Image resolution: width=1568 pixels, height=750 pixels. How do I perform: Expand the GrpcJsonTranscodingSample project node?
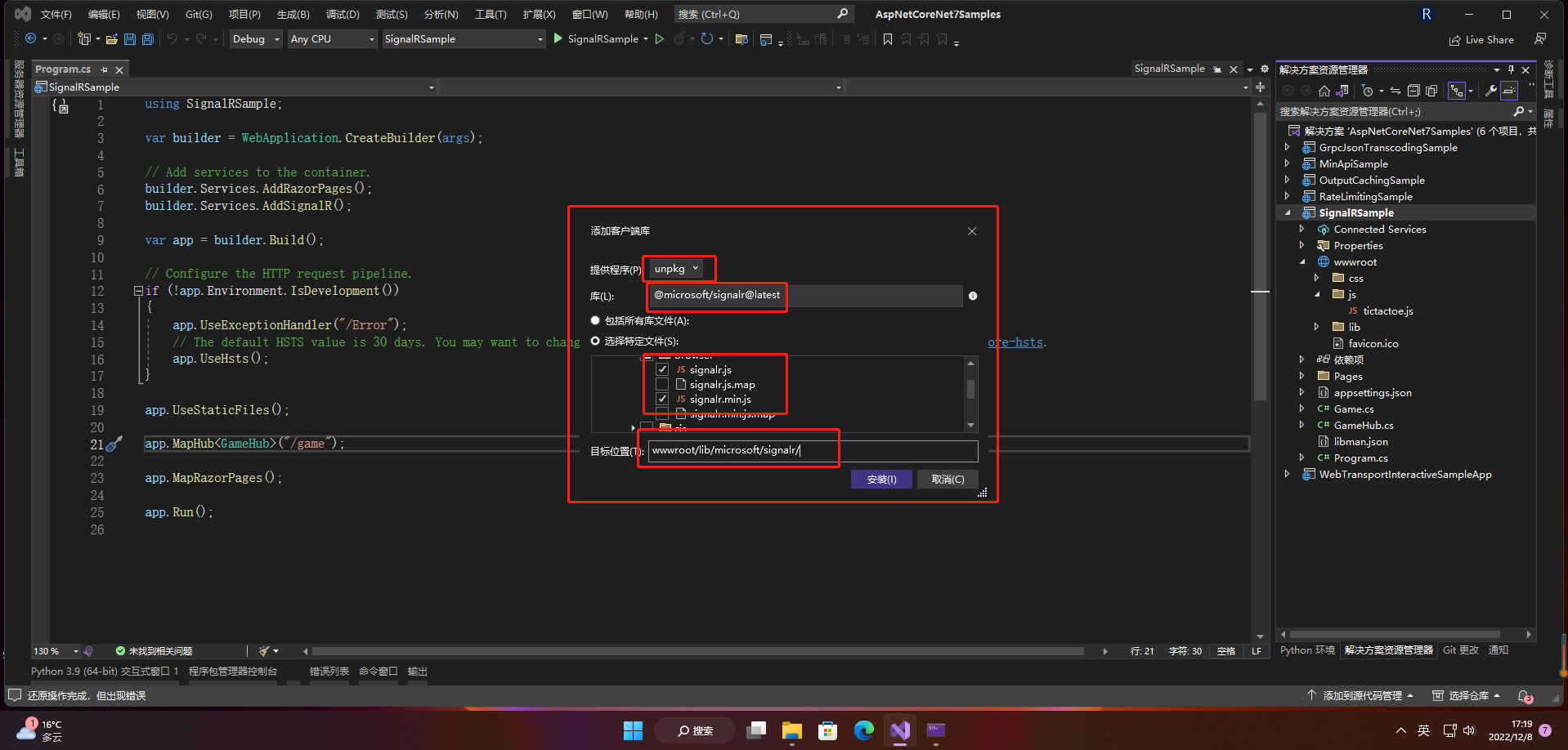click(x=1288, y=148)
